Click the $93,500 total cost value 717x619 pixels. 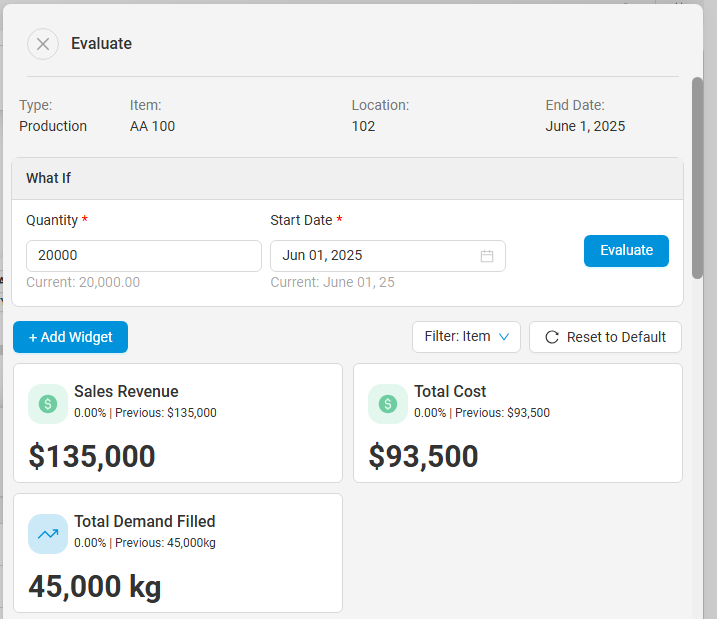pos(423,457)
